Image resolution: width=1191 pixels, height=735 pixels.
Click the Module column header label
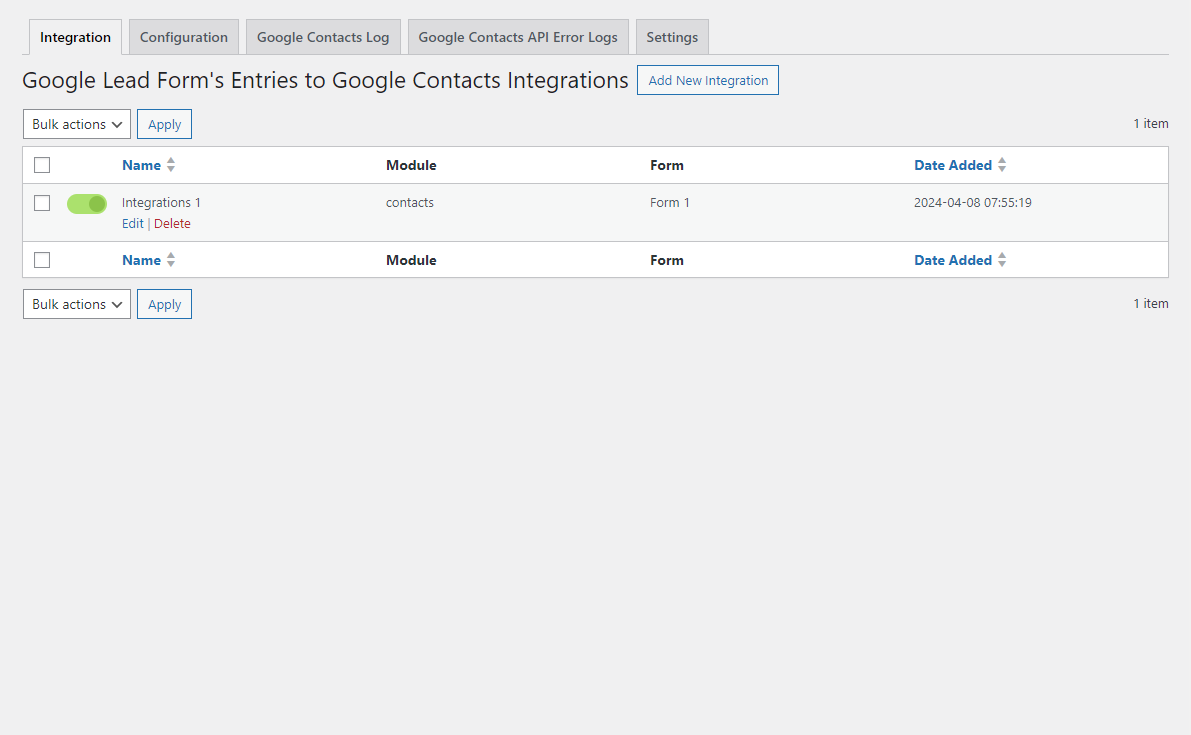pos(411,165)
